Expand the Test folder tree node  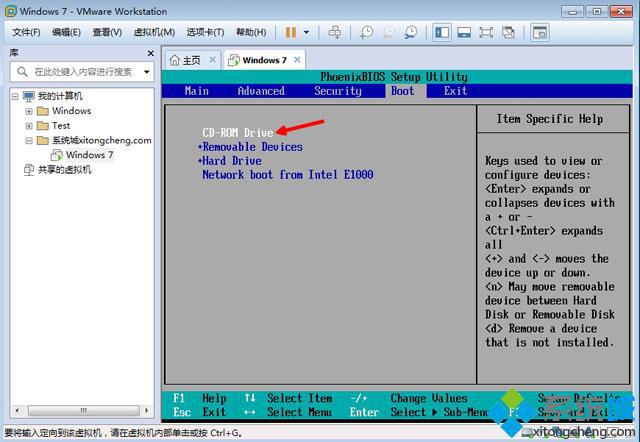click(x=29, y=126)
